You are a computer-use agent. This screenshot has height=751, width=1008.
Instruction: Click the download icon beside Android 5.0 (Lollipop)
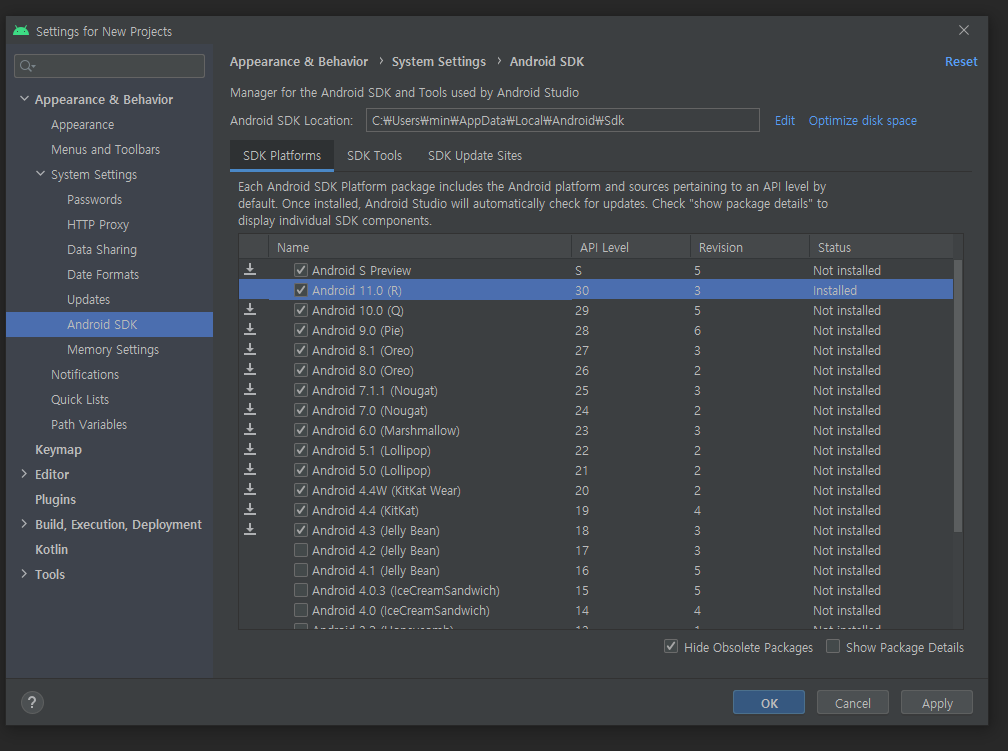(250, 469)
